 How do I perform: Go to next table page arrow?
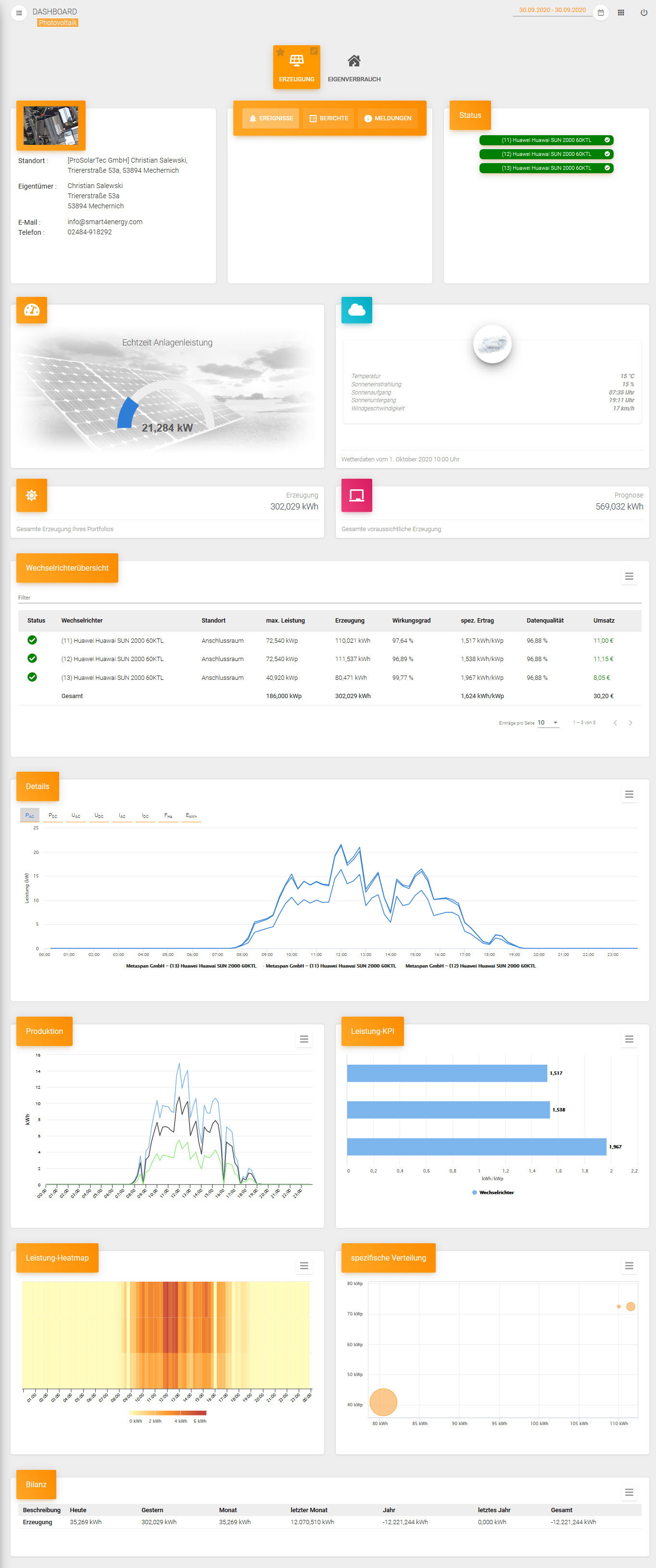[x=631, y=723]
